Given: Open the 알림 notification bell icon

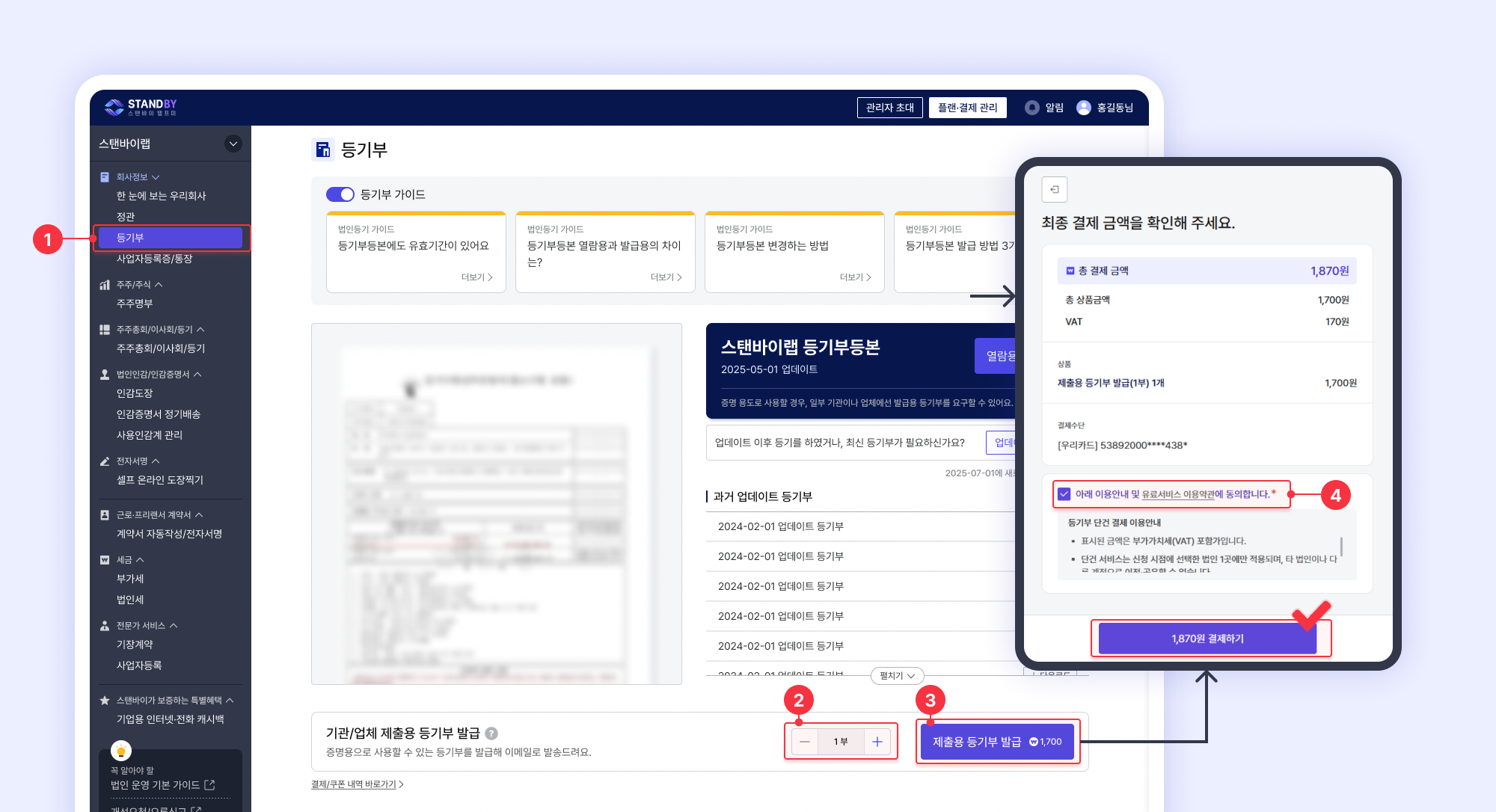Looking at the screenshot, I should pyautogui.click(x=1032, y=108).
